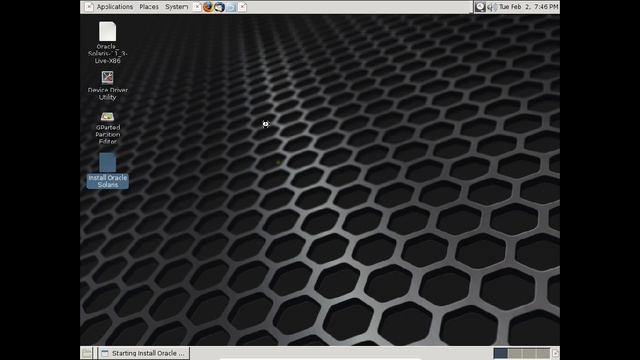Viewport: 640px width, 360px height.
Task: Click the panel launcher left of Firefox
Action: 197,7
